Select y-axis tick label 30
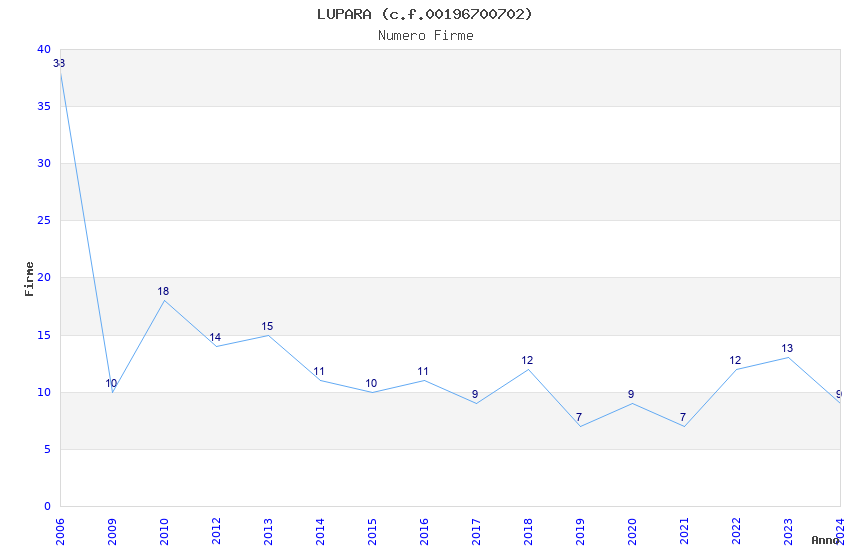 click(44, 163)
